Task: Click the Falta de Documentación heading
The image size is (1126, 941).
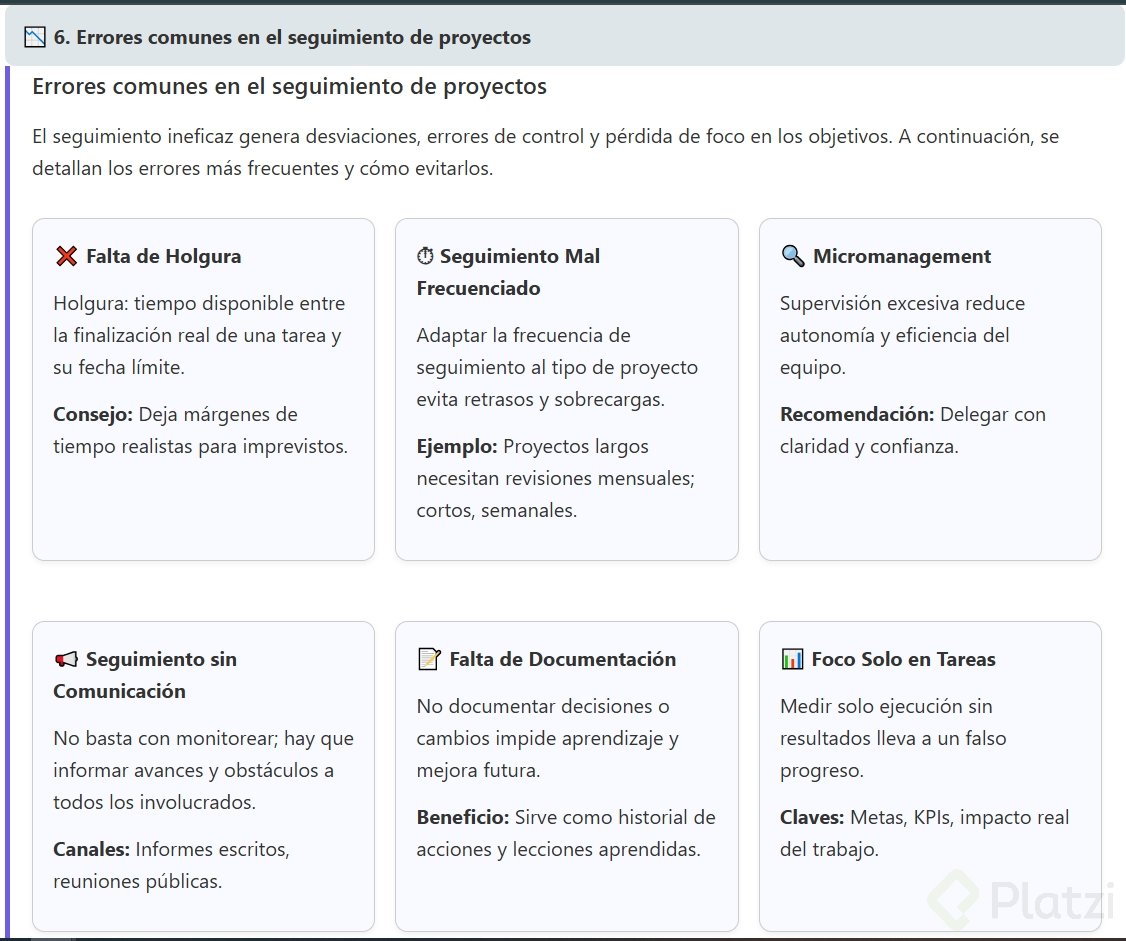Action: pyautogui.click(x=562, y=659)
